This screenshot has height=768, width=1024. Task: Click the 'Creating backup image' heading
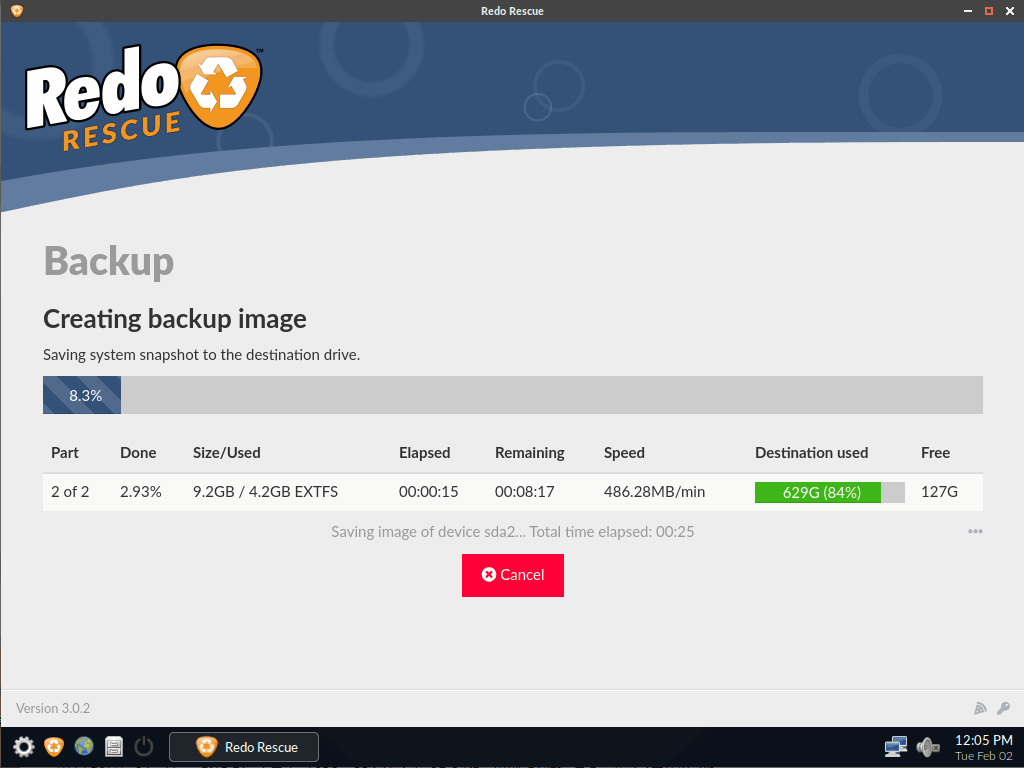click(x=175, y=319)
